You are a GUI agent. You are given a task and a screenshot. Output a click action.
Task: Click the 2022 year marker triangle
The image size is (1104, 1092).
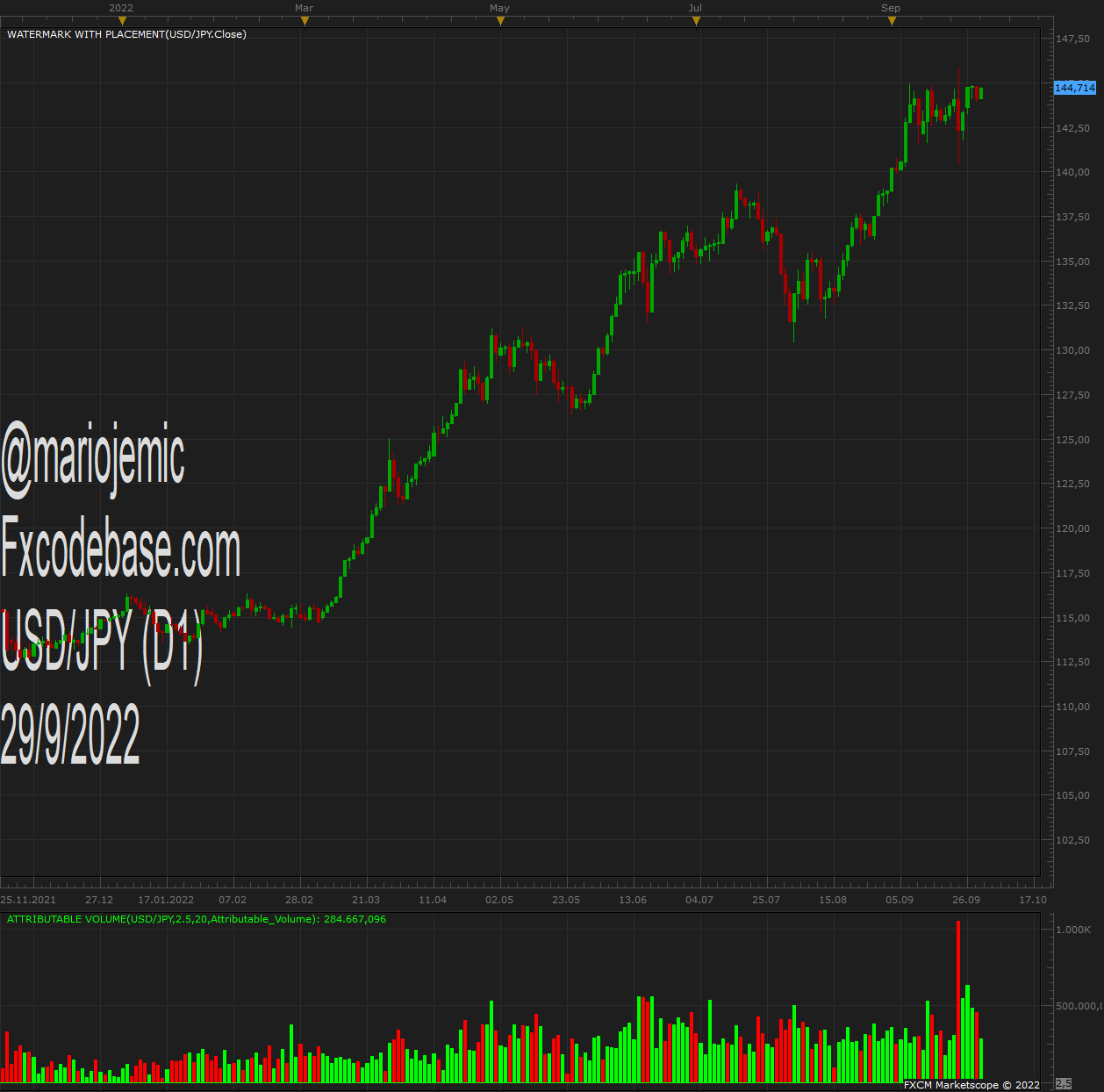pos(122,22)
